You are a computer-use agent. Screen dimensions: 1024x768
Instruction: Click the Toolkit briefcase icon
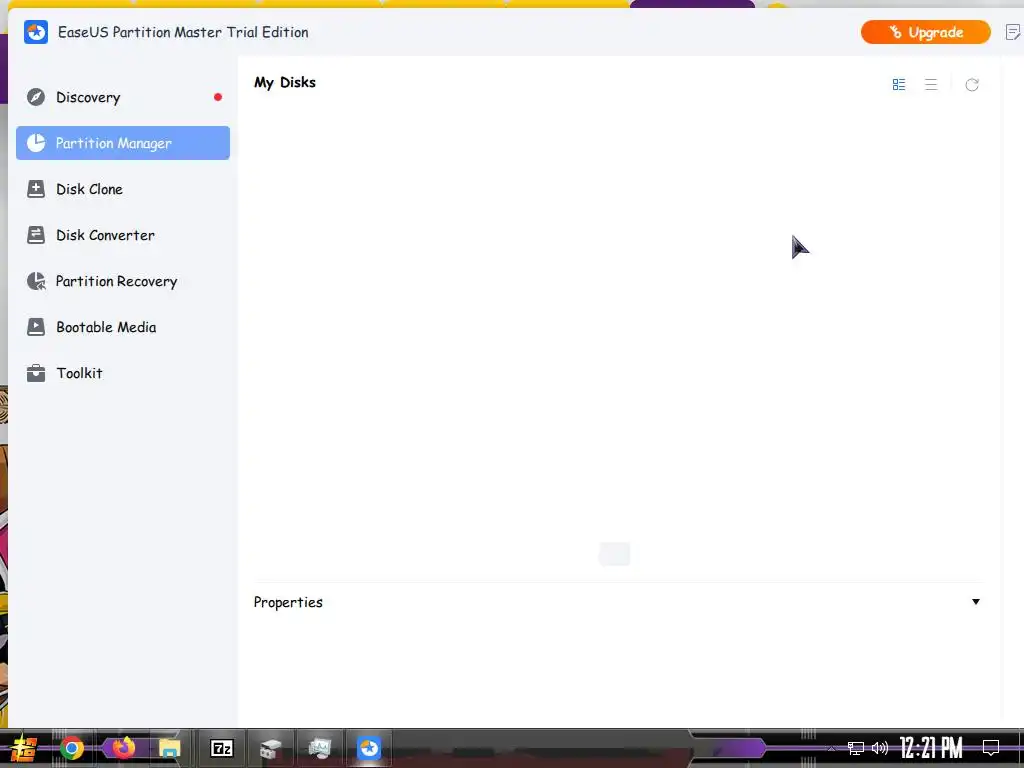pos(36,374)
